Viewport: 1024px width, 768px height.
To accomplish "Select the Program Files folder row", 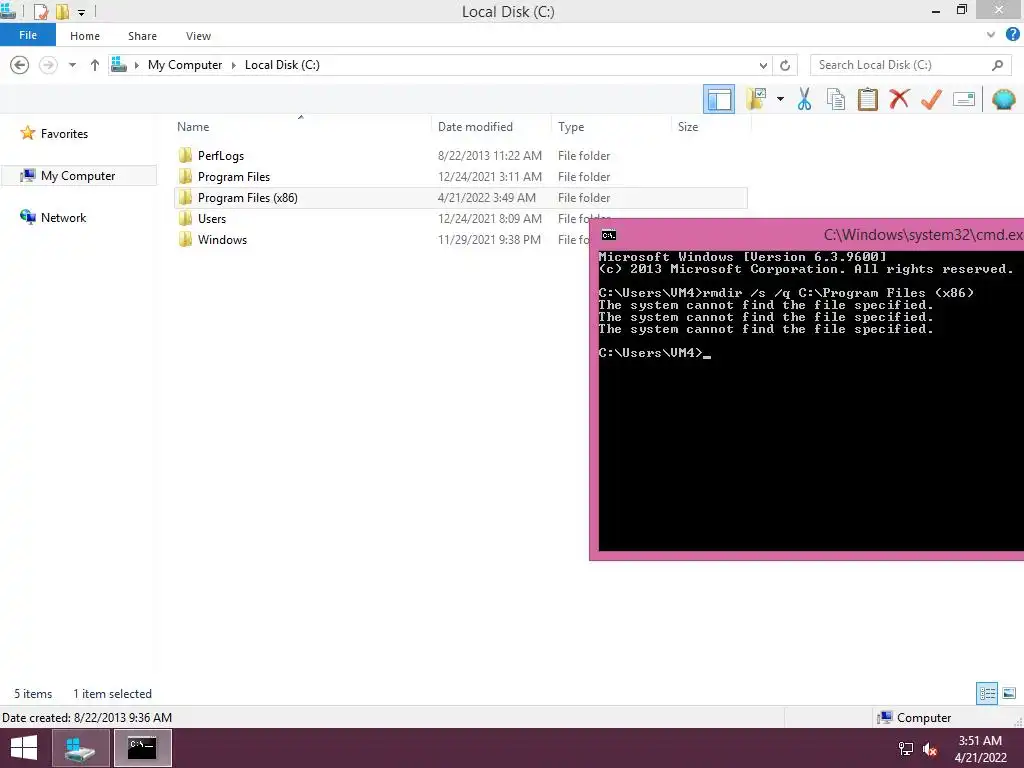I will pyautogui.click(x=460, y=176).
